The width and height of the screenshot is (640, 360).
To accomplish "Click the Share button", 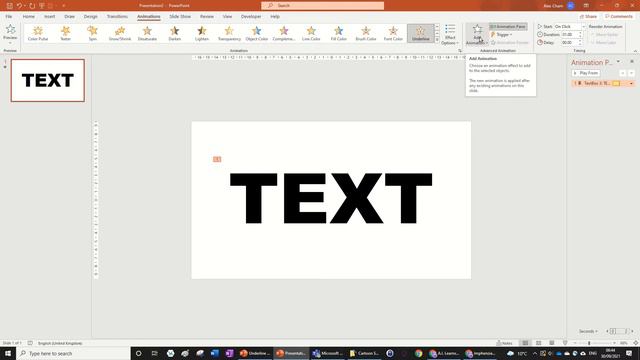I will 588,16.
